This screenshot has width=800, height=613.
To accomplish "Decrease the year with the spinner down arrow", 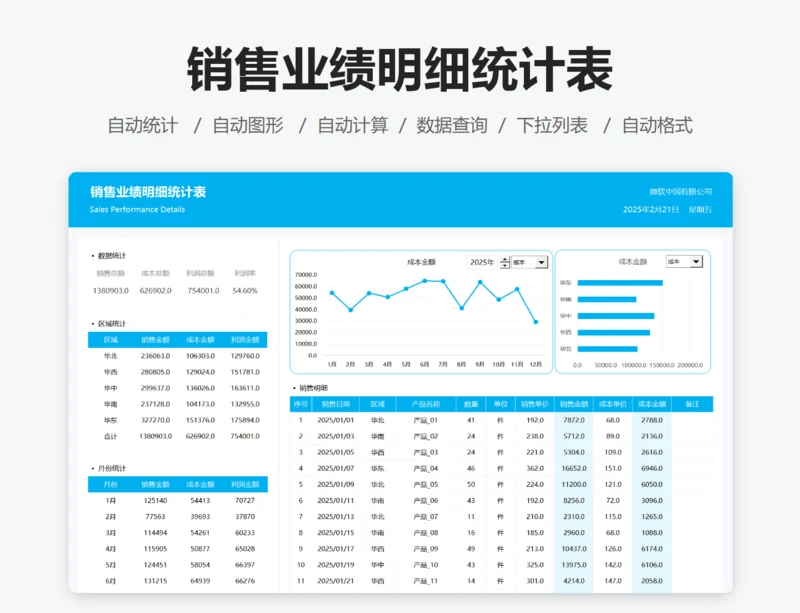I will [505, 265].
